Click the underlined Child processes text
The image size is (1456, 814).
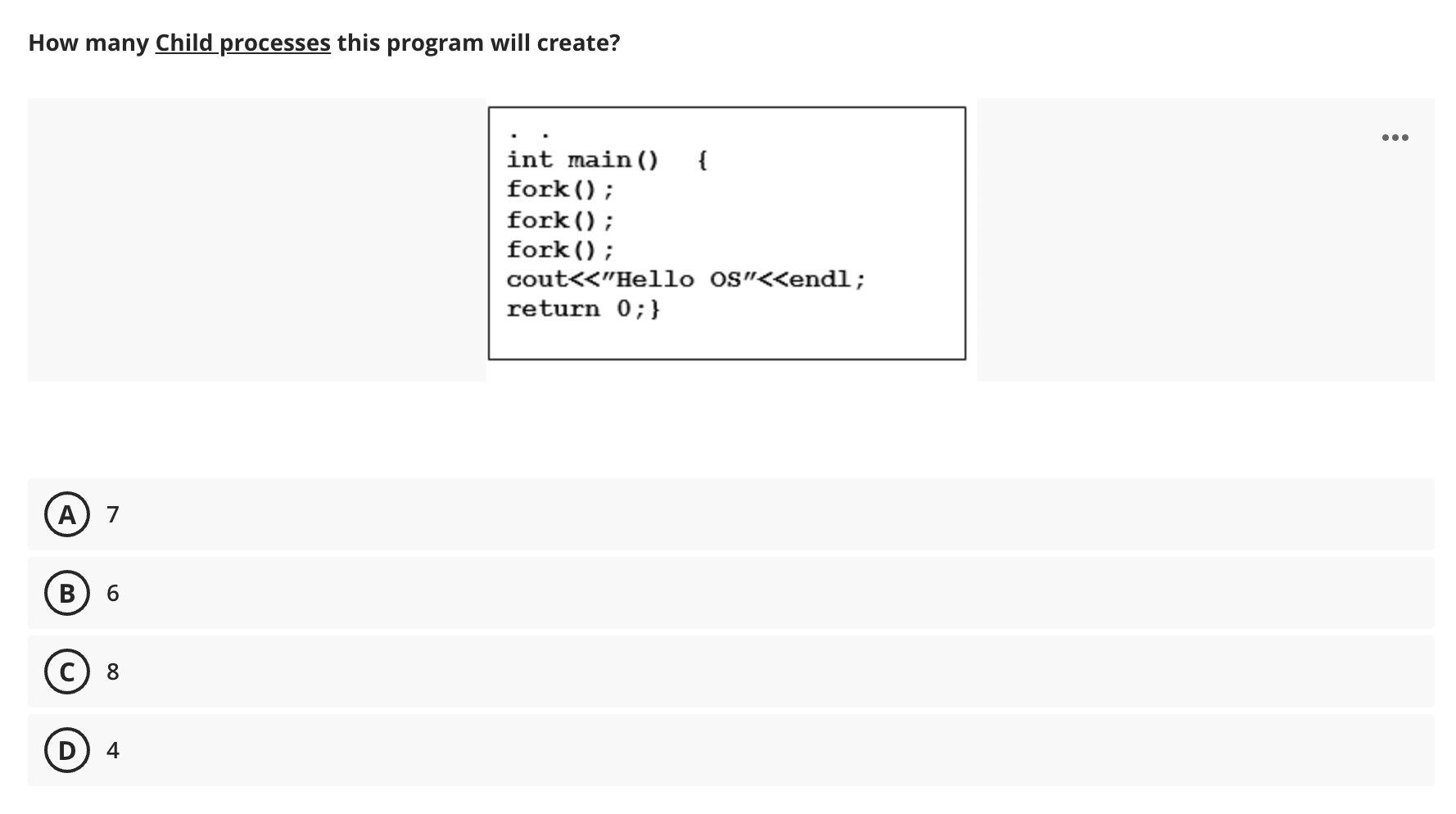242,43
